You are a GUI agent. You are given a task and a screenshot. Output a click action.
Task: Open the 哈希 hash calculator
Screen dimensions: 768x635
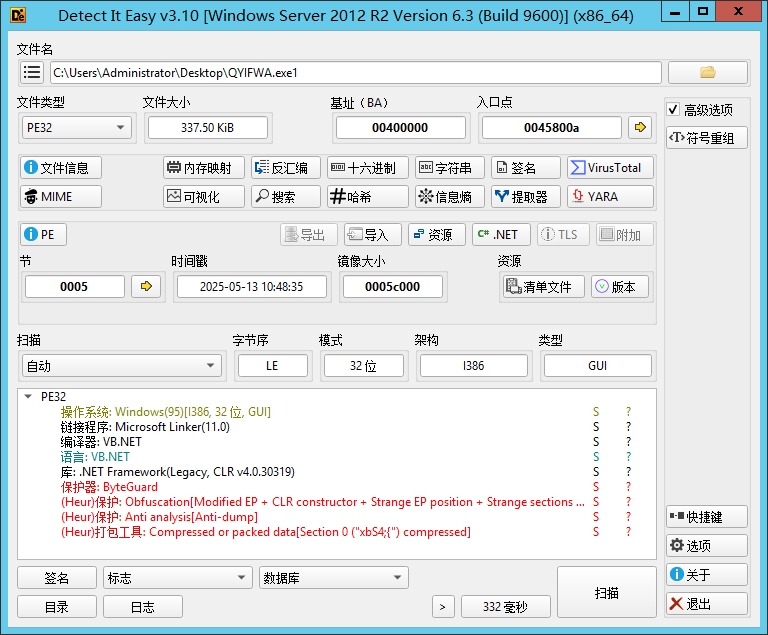(x=368, y=197)
